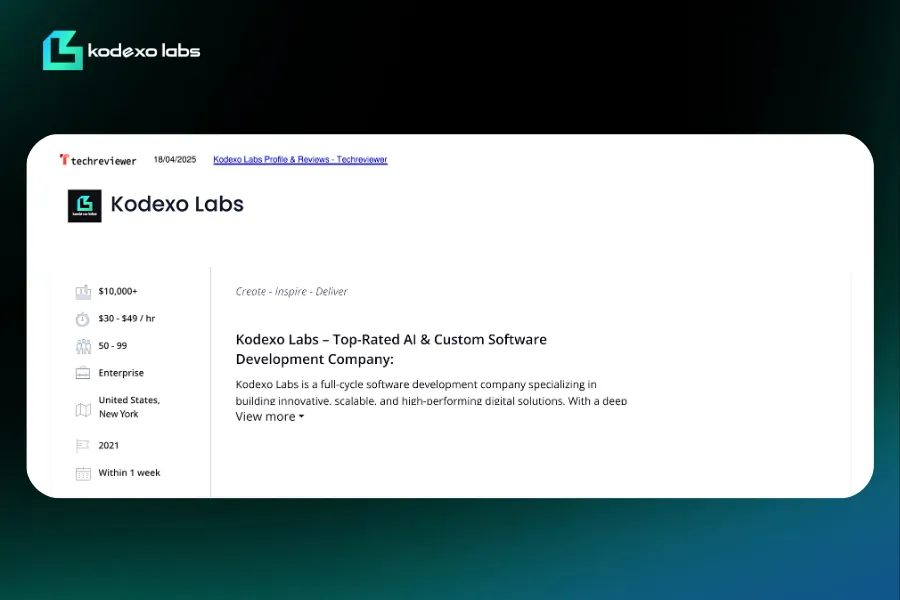This screenshot has width=900, height=600.
Task: Click the founded year flag icon
Action: click(x=83, y=446)
